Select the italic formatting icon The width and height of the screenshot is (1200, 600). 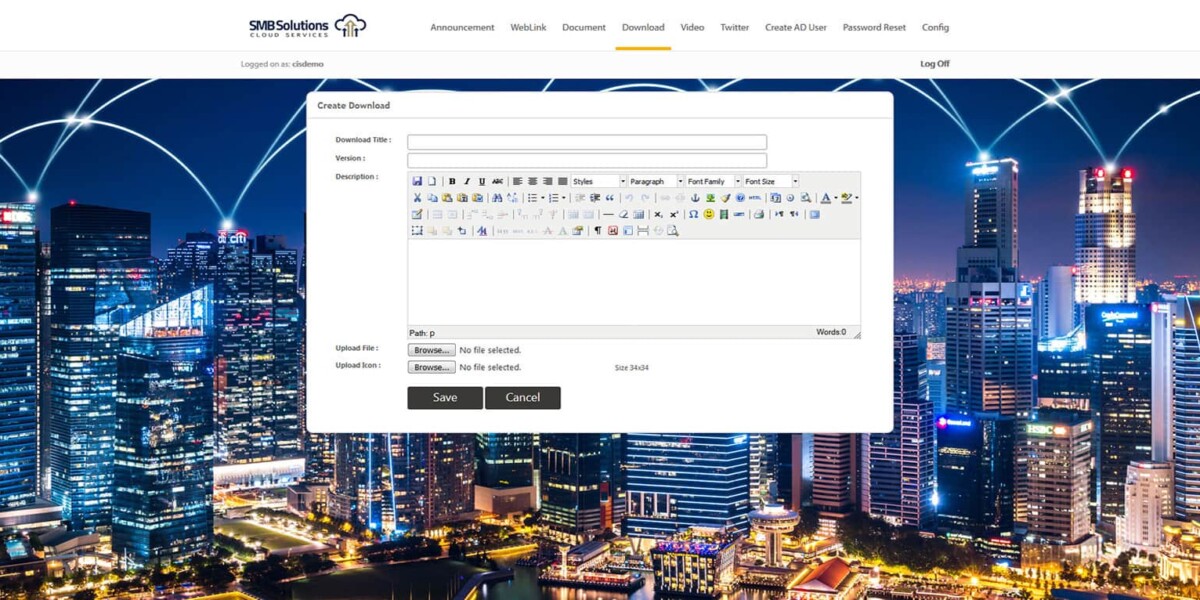466,181
